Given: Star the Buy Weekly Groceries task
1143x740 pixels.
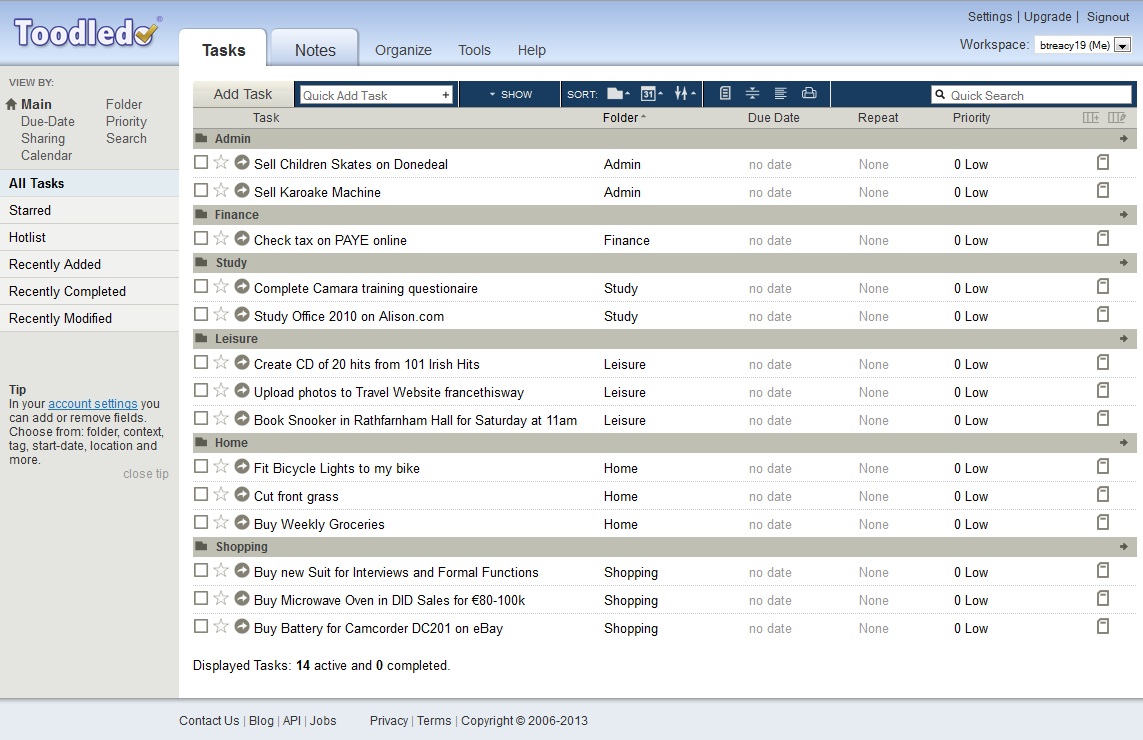Looking at the screenshot, I should point(221,522).
